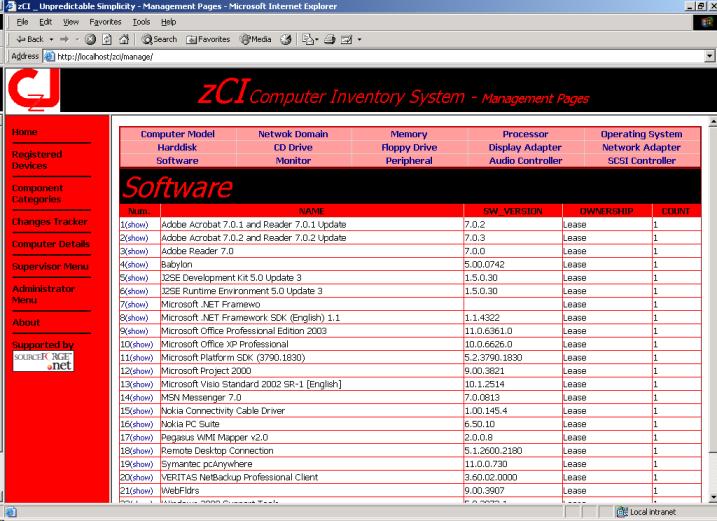Select the Memory category
Screen dimensions: 717x521
click(x=409, y=134)
